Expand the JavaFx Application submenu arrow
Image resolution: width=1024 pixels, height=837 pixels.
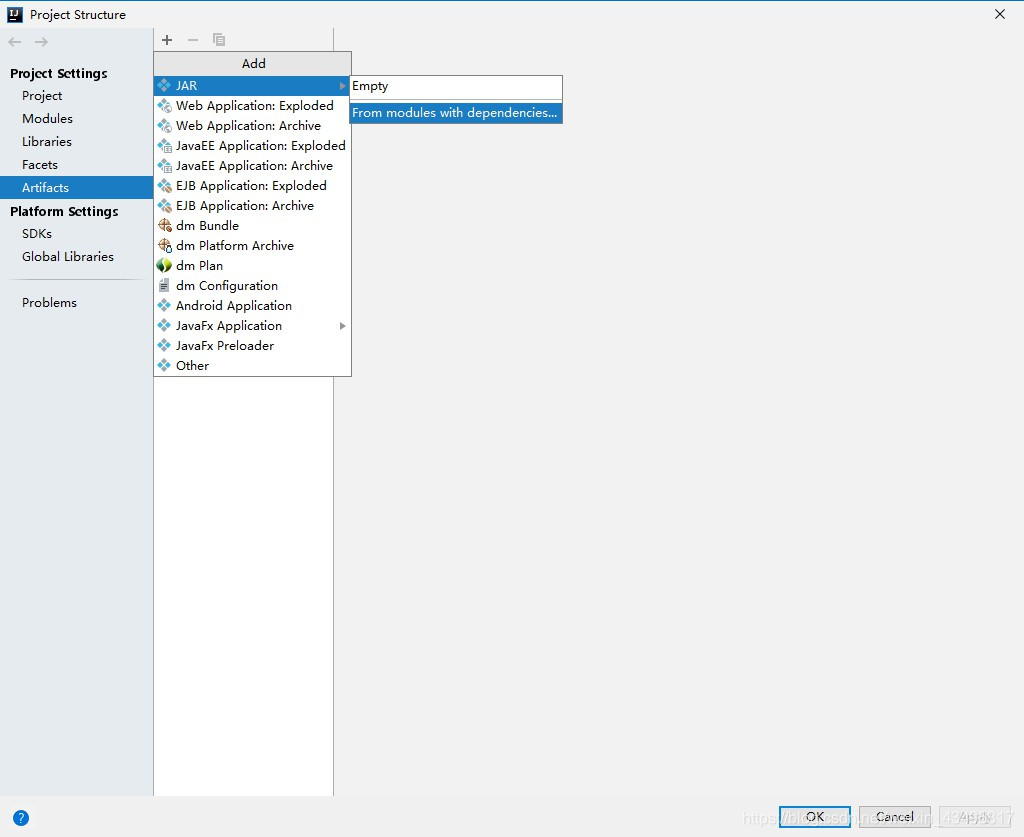(342, 326)
